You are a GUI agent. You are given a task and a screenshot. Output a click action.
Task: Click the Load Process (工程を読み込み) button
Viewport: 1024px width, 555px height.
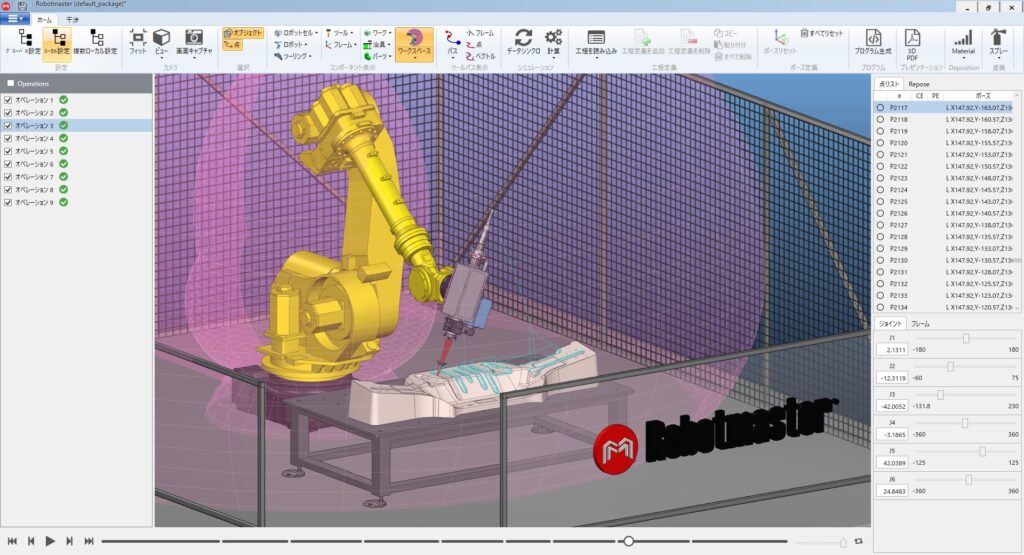596,43
